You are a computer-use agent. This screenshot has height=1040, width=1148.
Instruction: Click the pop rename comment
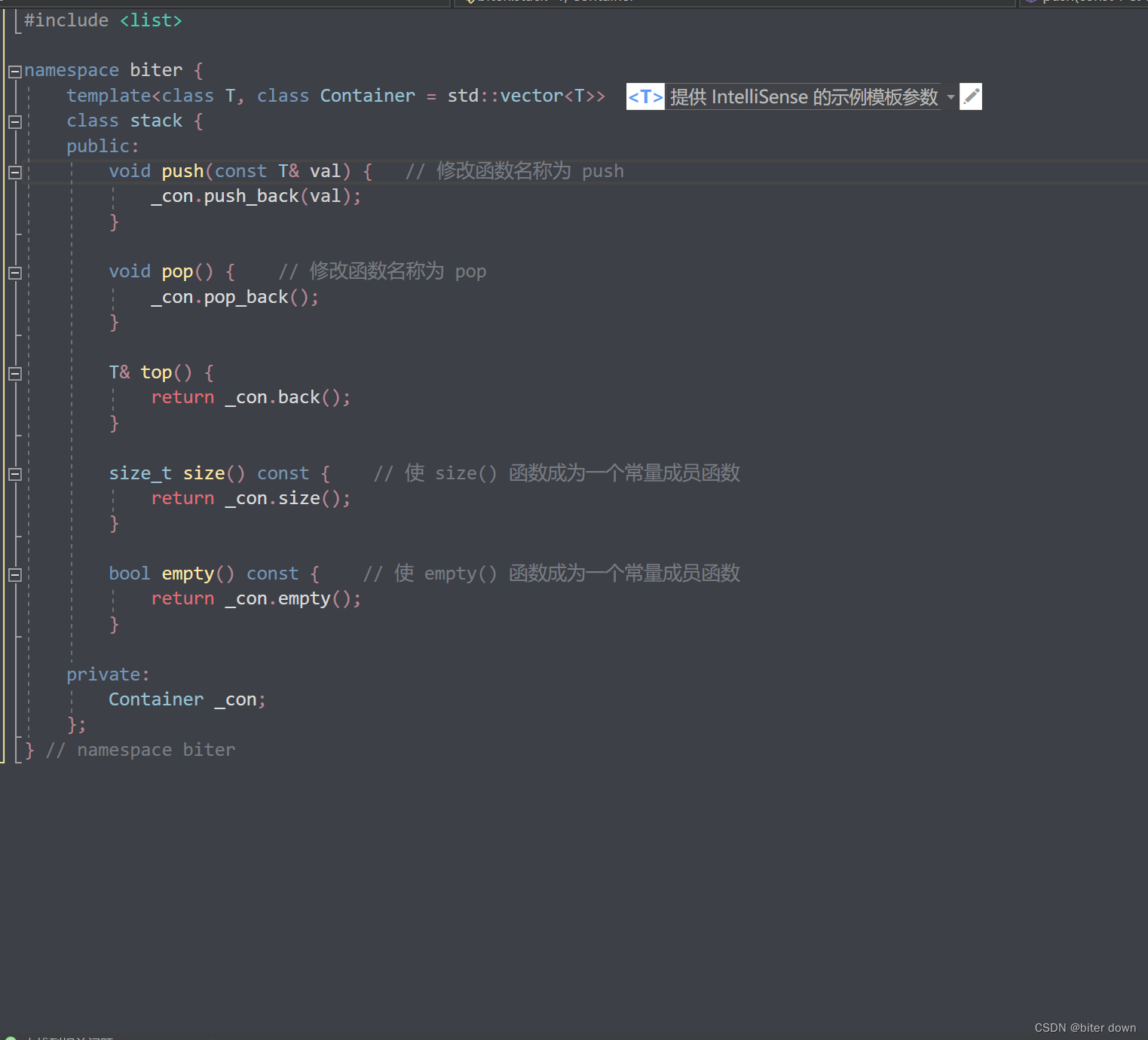pos(382,271)
